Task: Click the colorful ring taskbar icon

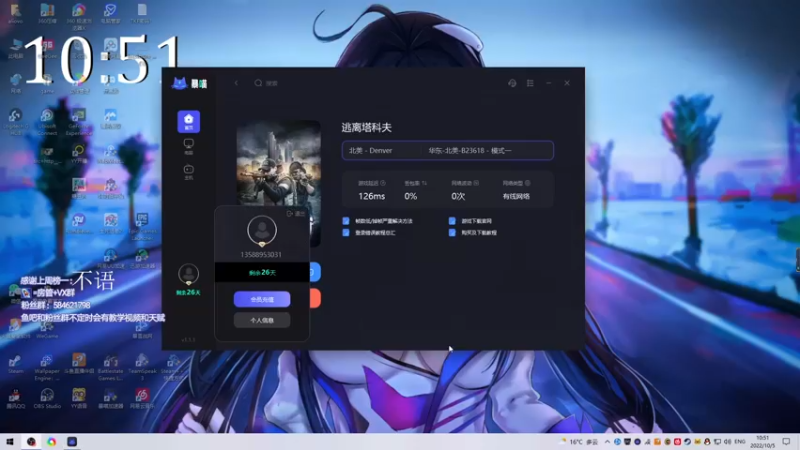Action: point(52,442)
